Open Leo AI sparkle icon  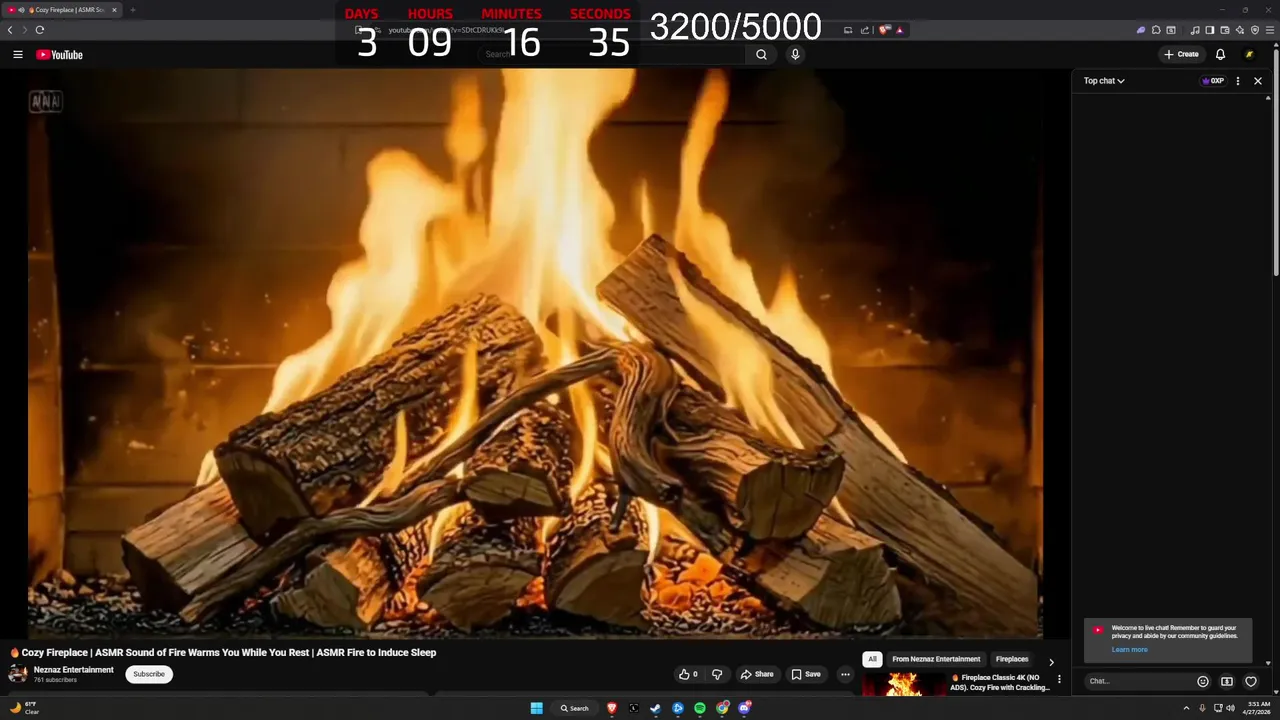point(1240,30)
